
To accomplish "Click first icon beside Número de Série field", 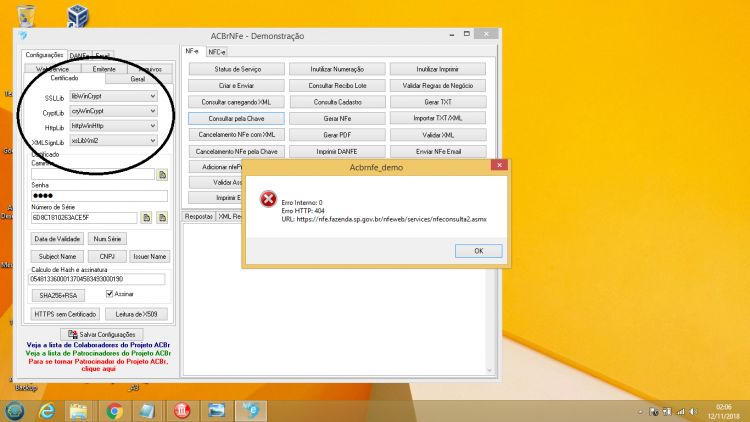I will pos(146,218).
